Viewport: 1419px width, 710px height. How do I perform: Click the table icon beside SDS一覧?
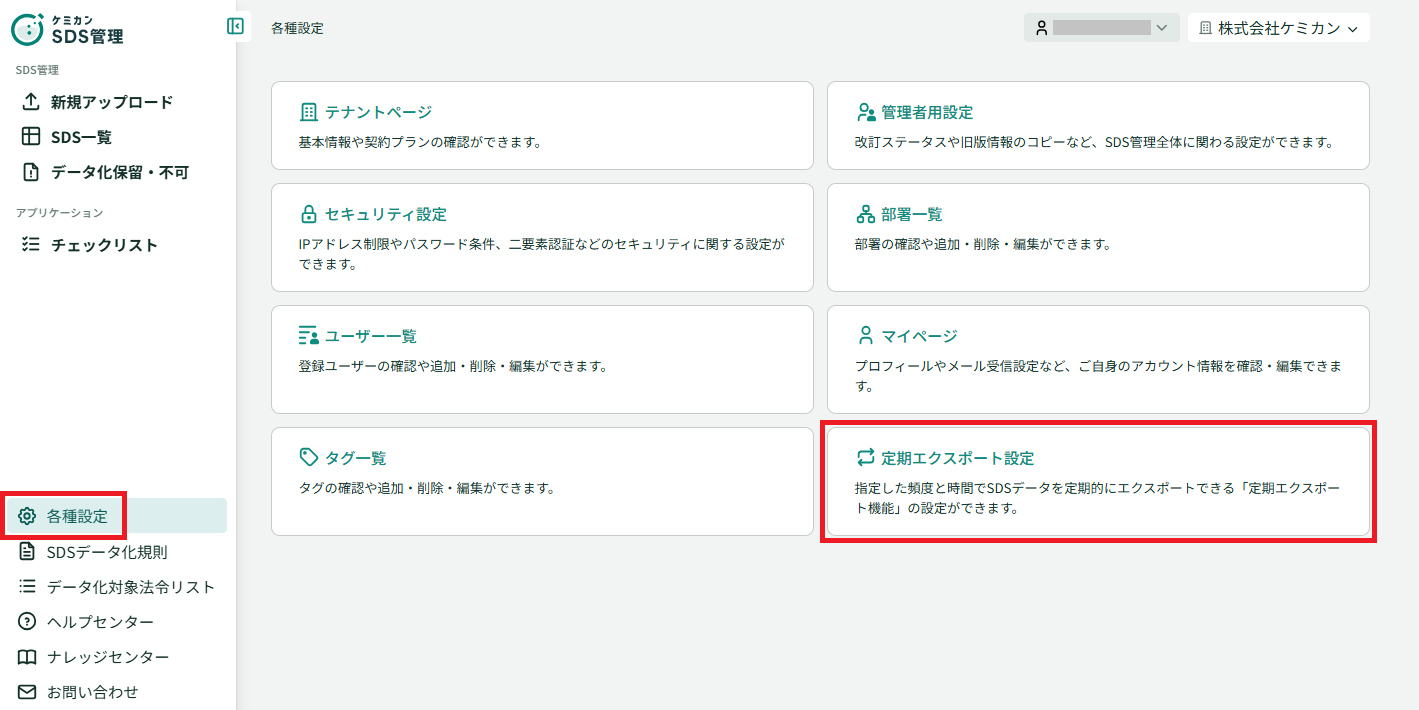(x=31, y=137)
